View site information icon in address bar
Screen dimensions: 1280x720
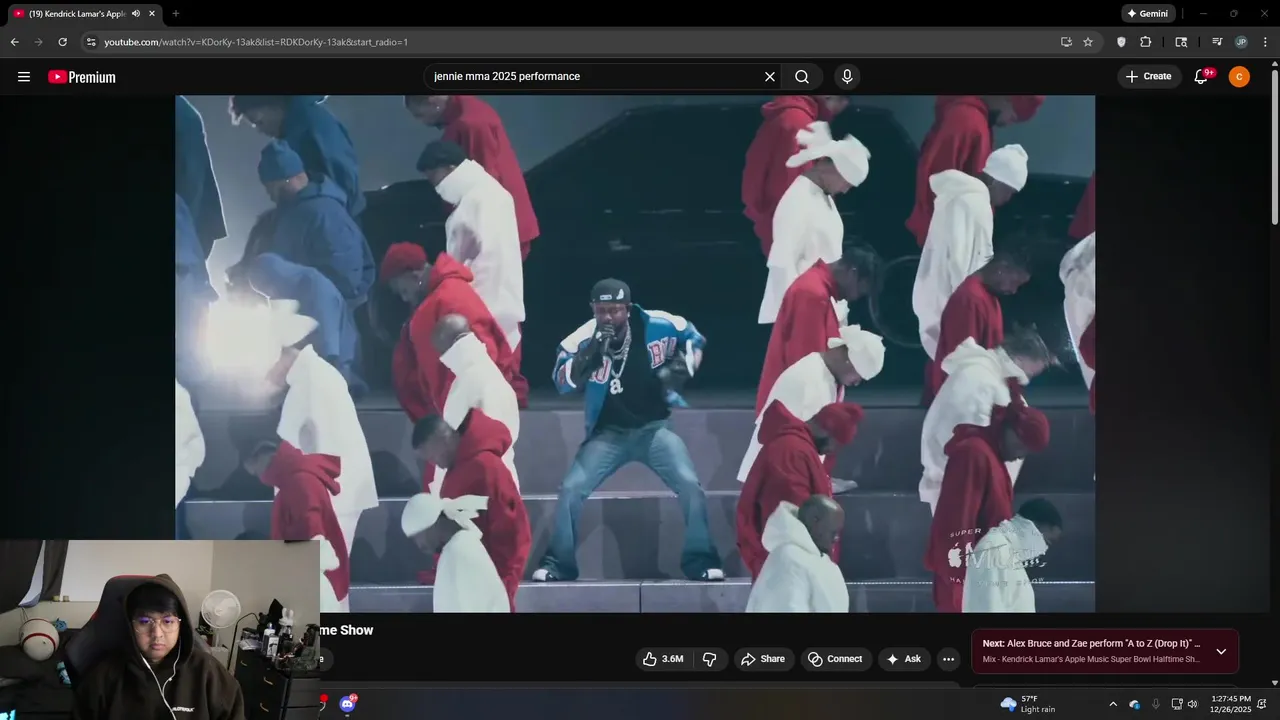(x=91, y=42)
